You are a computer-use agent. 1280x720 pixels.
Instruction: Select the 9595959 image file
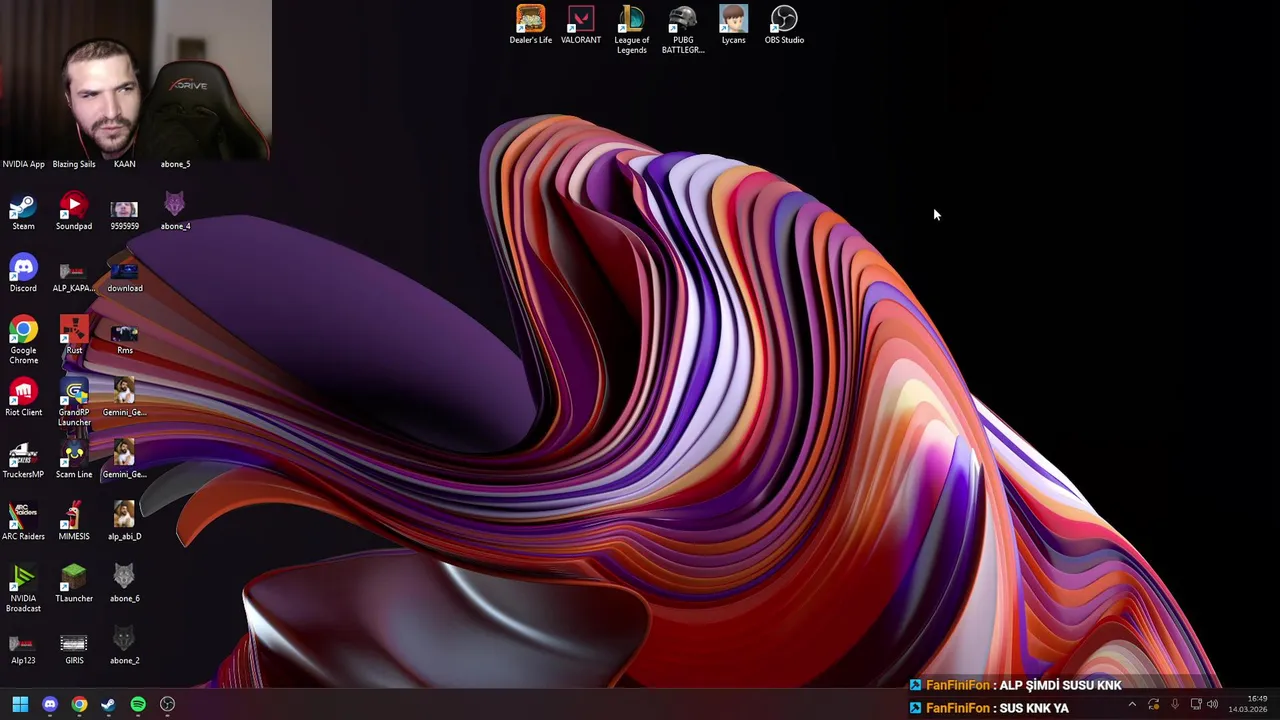(124, 212)
